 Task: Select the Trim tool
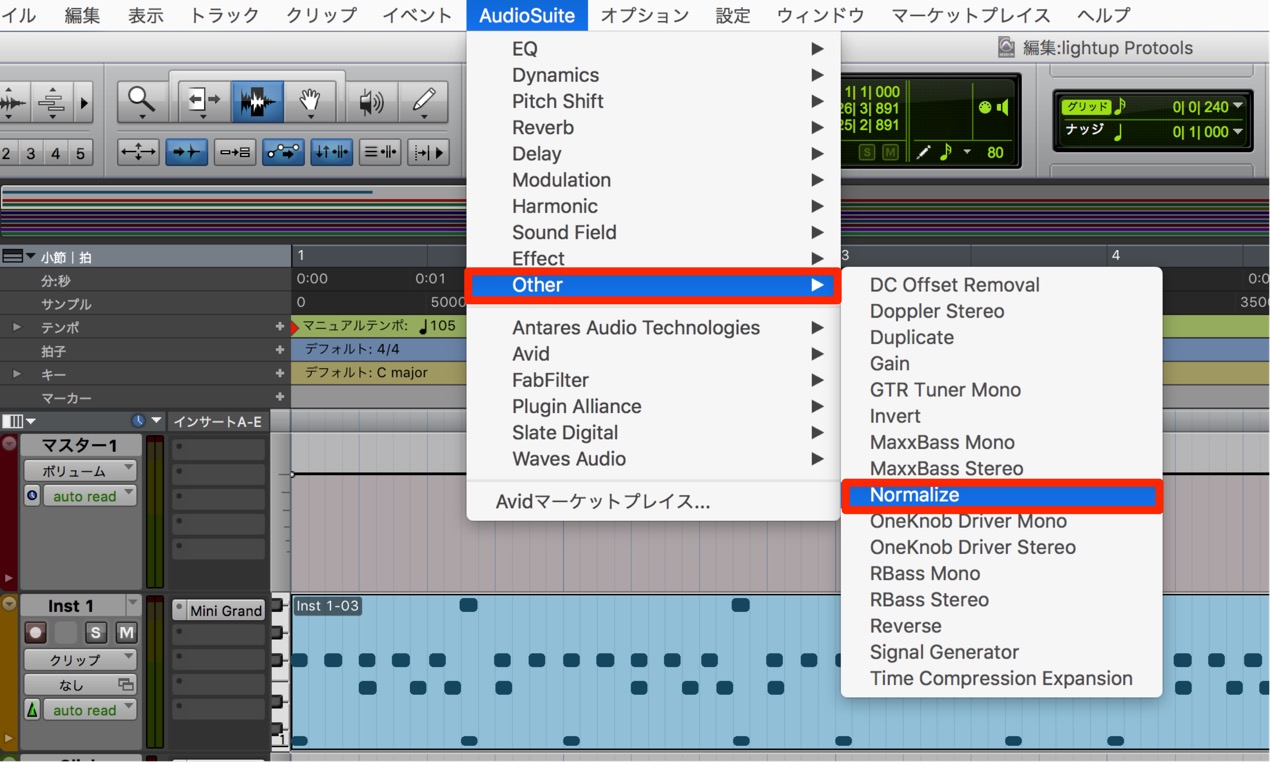click(204, 101)
